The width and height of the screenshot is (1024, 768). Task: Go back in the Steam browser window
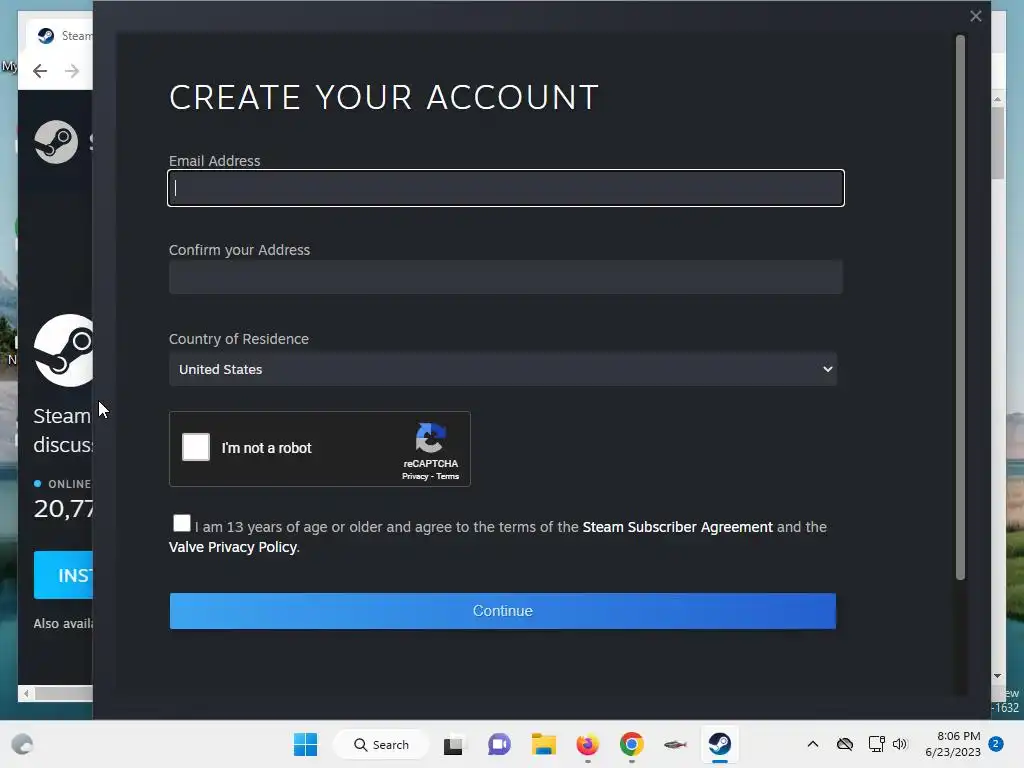(x=40, y=71)
